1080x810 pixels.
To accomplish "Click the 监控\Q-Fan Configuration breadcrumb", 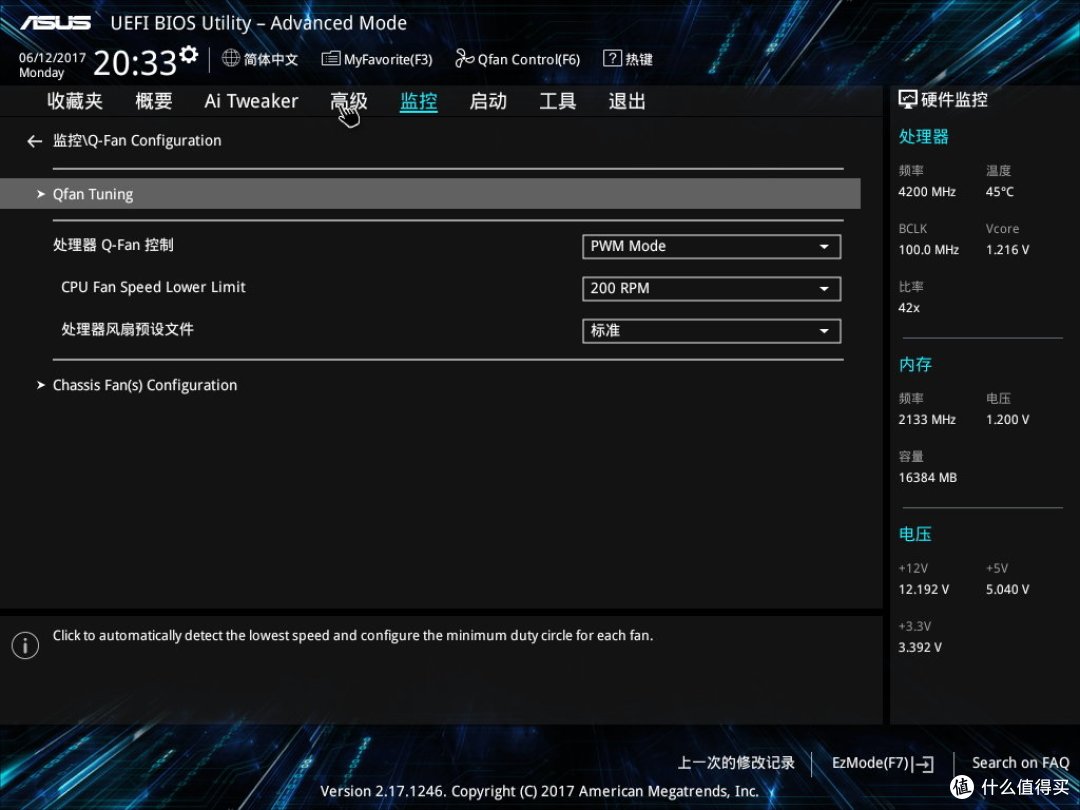I will pyautogui.click(x=137, y=141).
